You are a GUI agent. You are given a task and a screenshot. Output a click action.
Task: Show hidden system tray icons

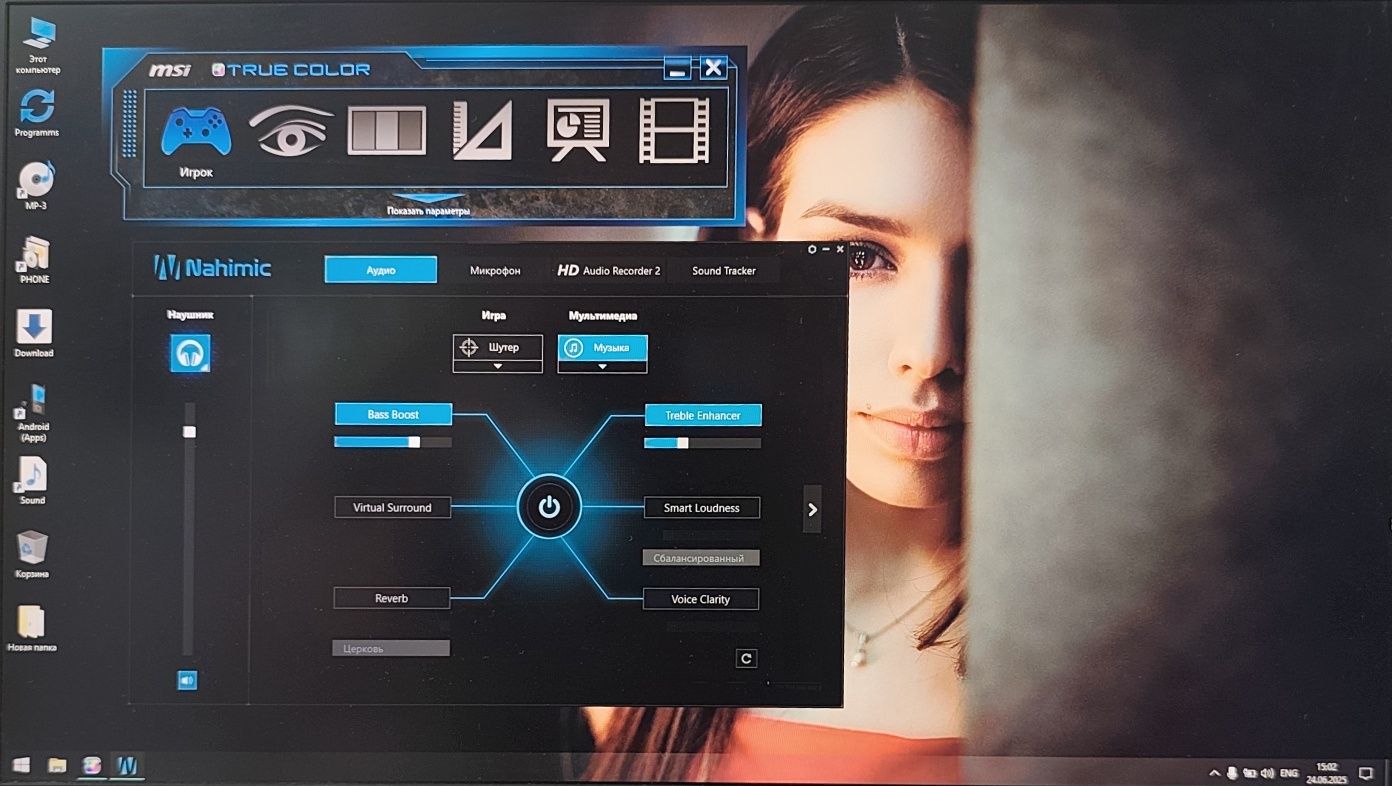(x=1215, y=773)
